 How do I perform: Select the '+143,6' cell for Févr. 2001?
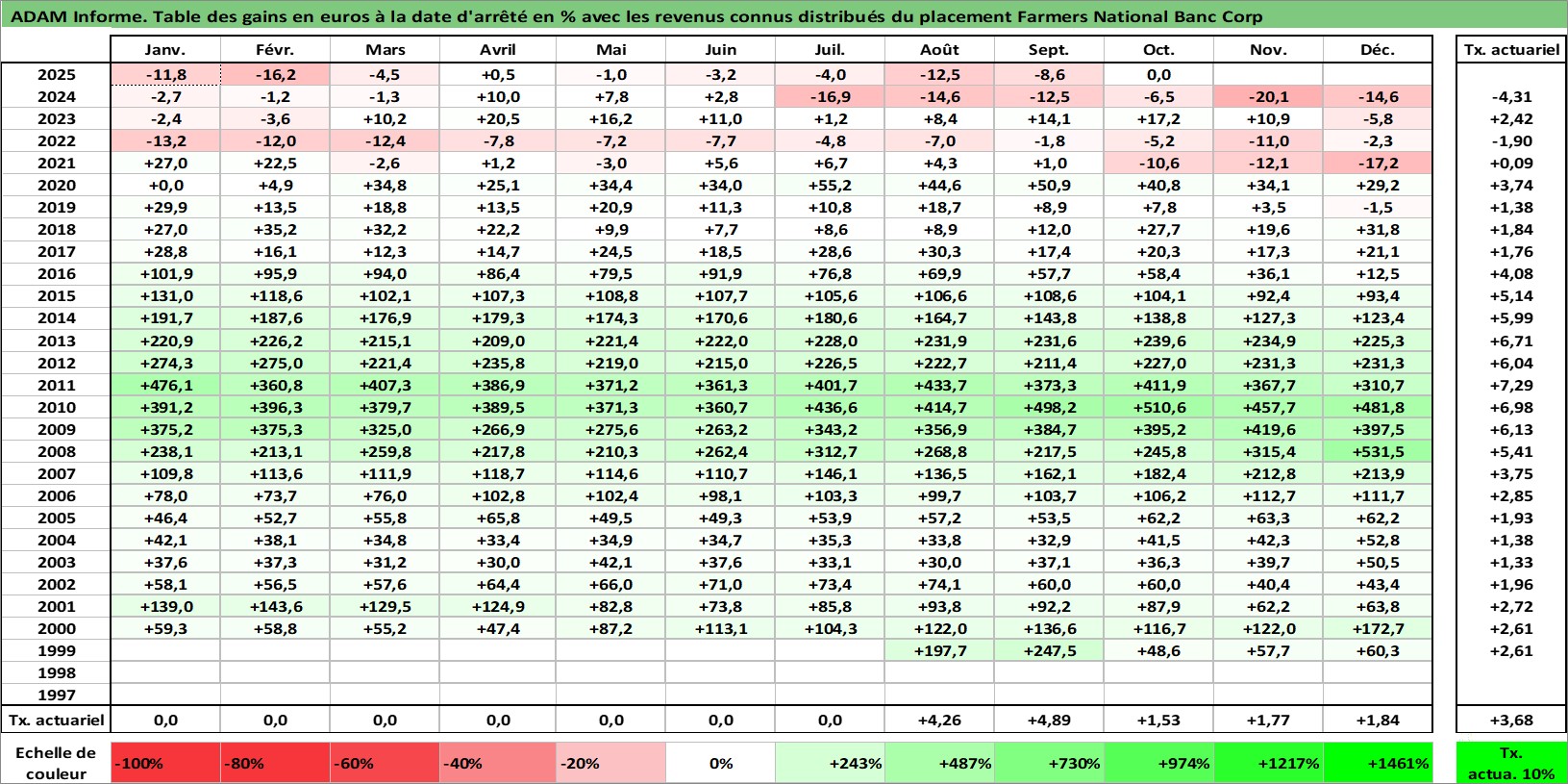pos(275,606)
